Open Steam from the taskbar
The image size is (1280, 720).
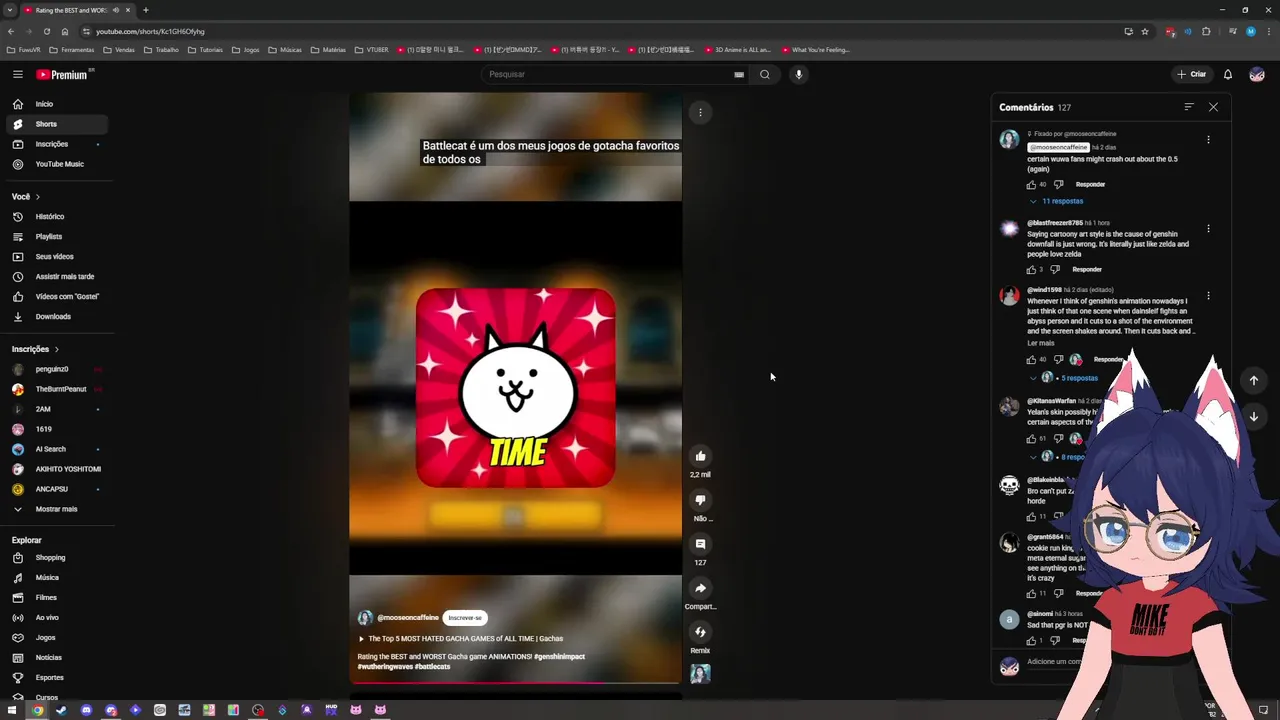pyautogui.click(x=61, y=710)
